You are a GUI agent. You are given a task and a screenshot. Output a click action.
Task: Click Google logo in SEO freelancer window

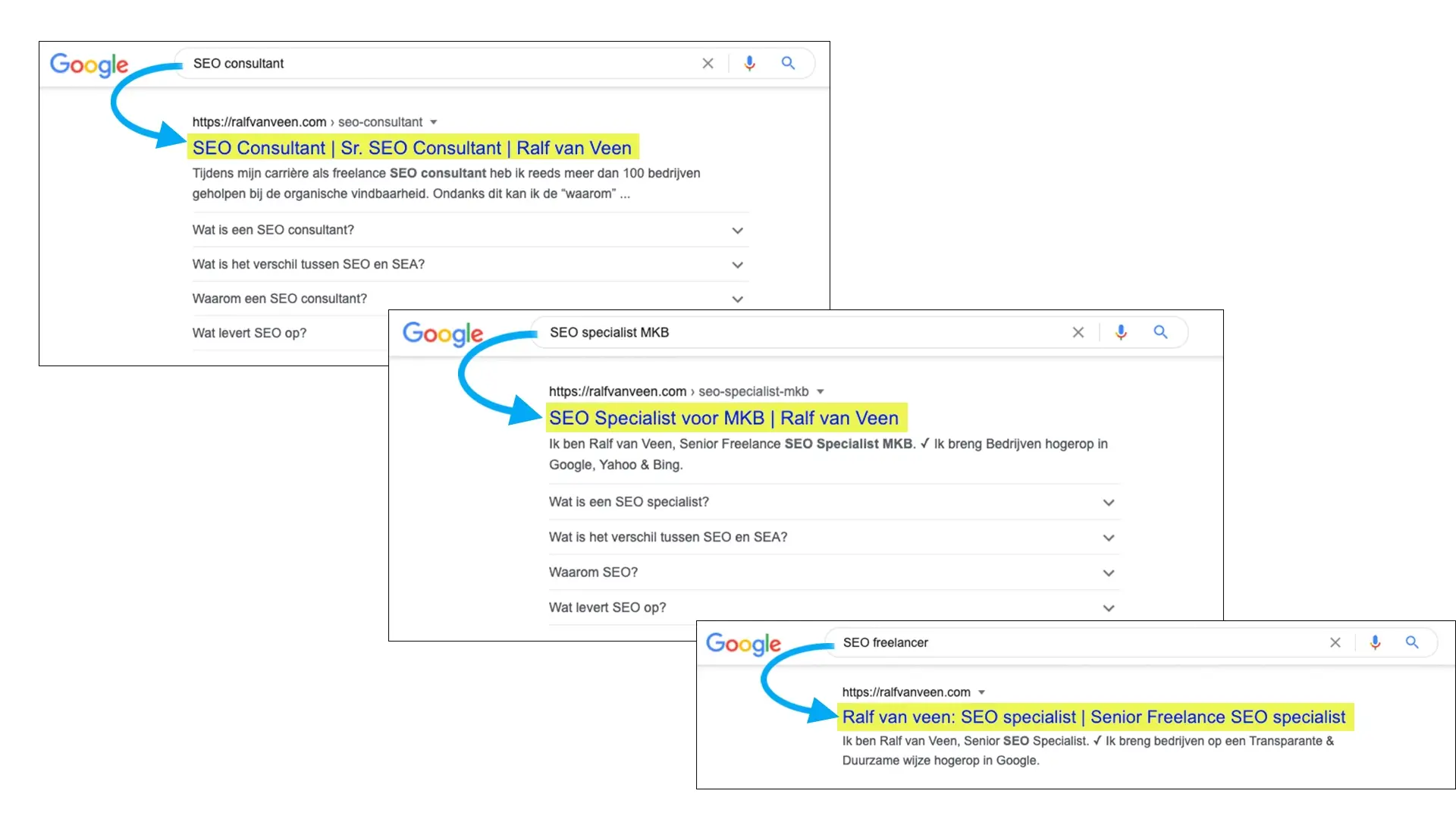pos(743,644)
